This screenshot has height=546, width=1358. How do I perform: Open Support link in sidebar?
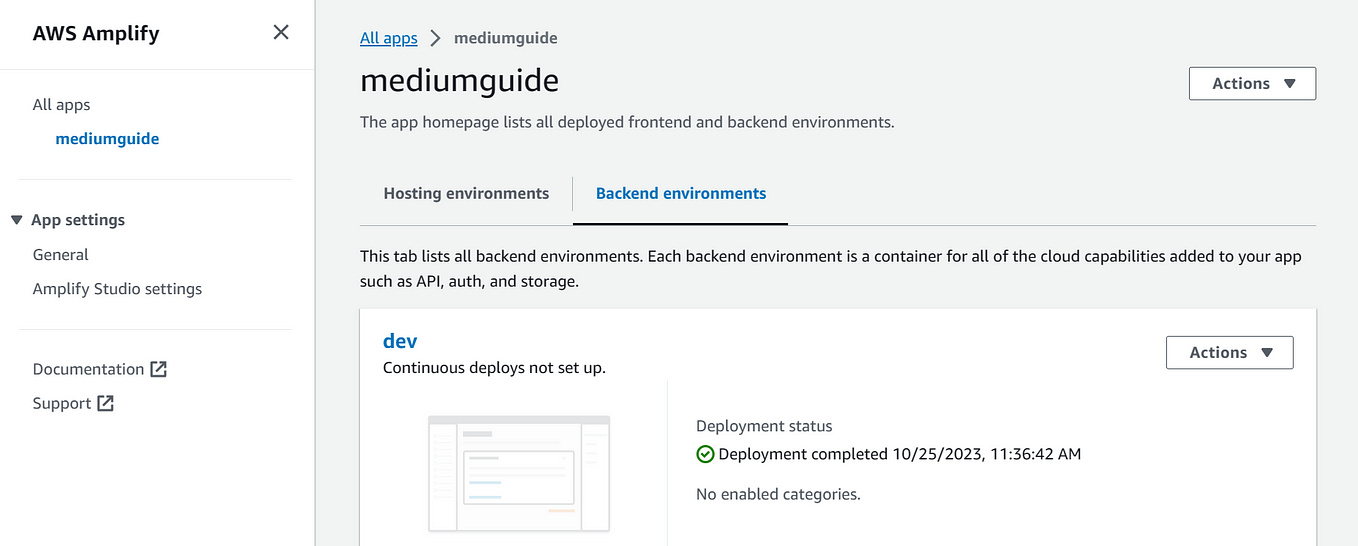(62, 403)
